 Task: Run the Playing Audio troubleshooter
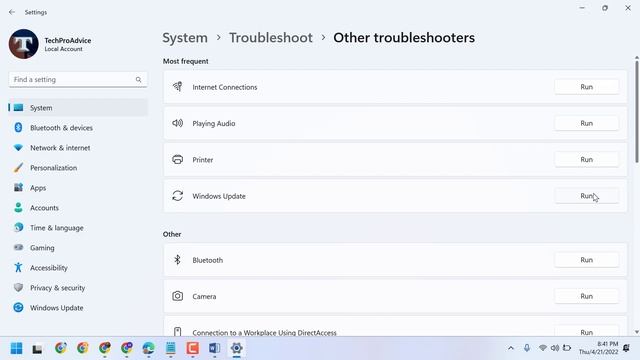587,123
